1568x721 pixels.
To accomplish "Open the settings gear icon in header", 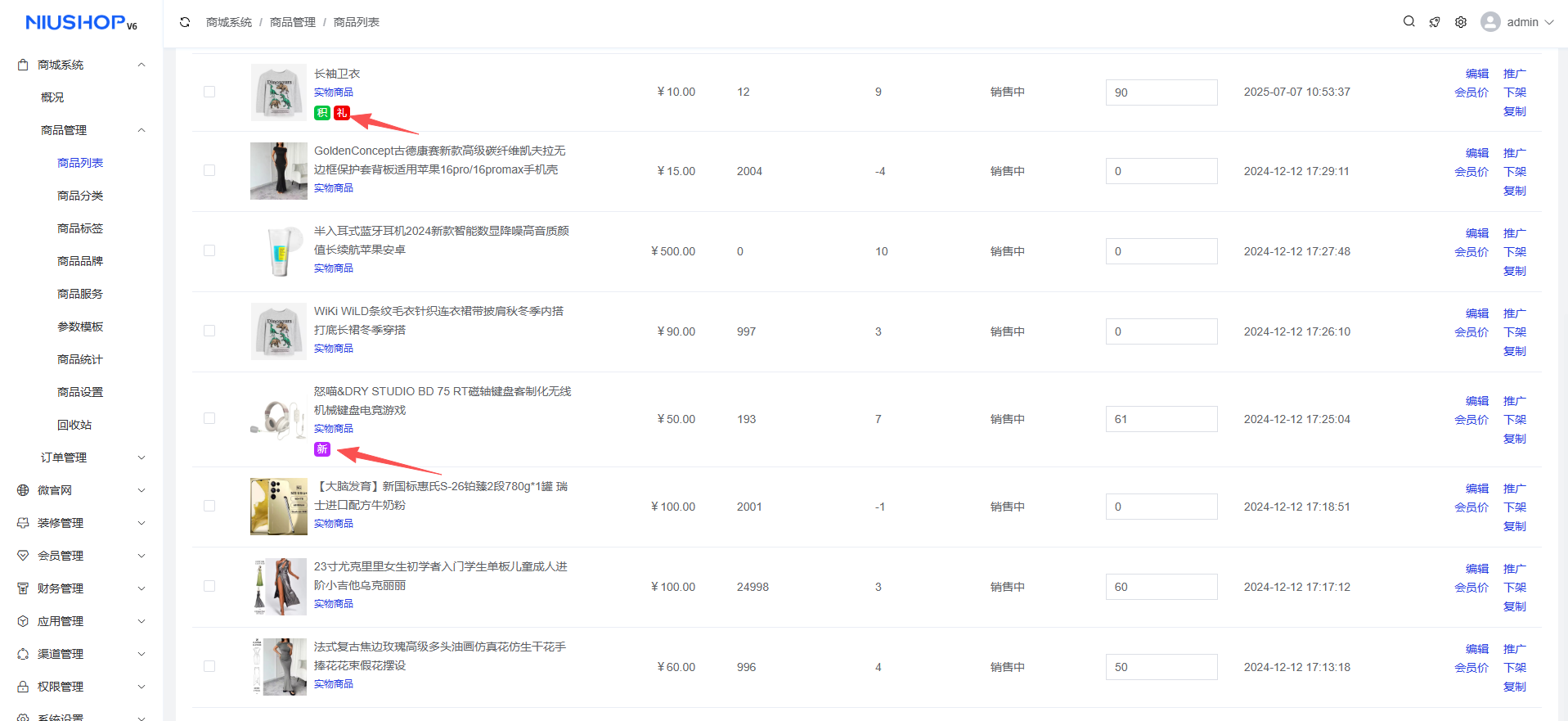I will 1461,22.
